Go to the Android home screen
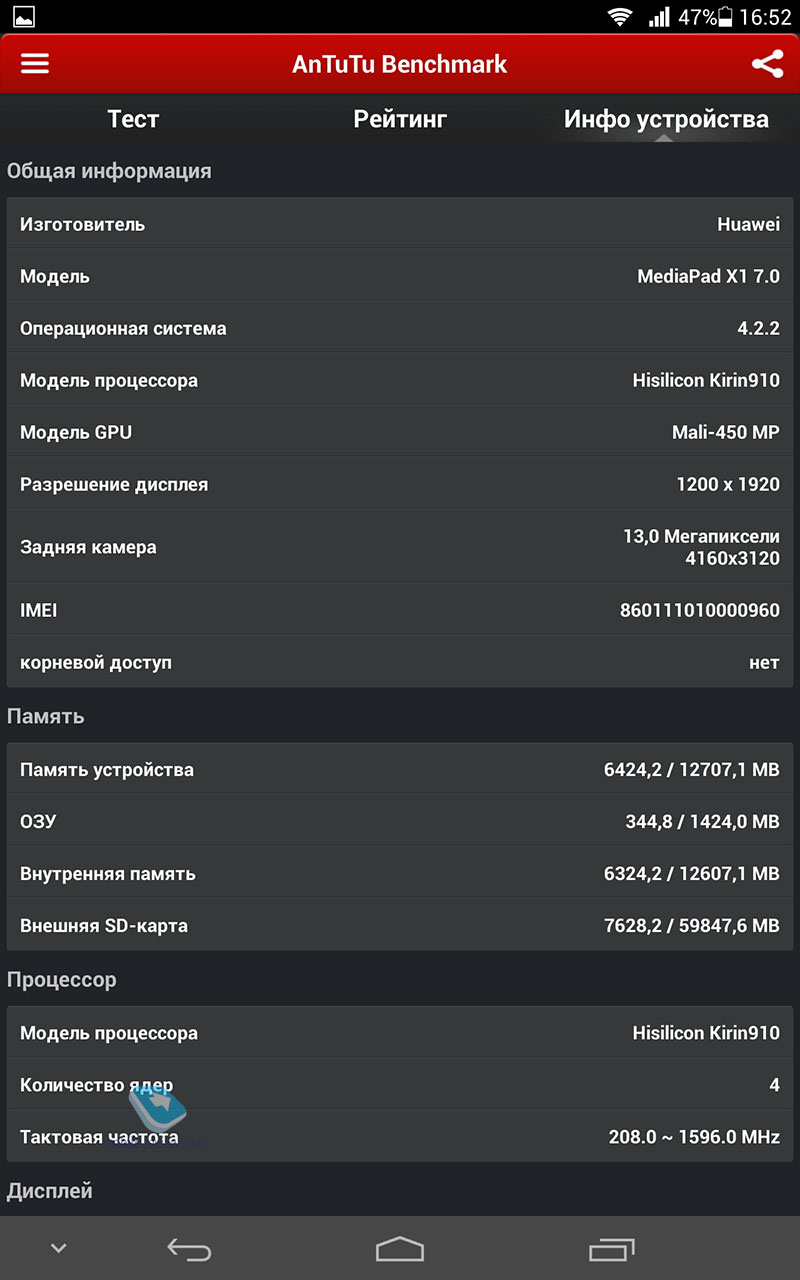Viewport: 800px width, 1280px height. pos(400,1249)
